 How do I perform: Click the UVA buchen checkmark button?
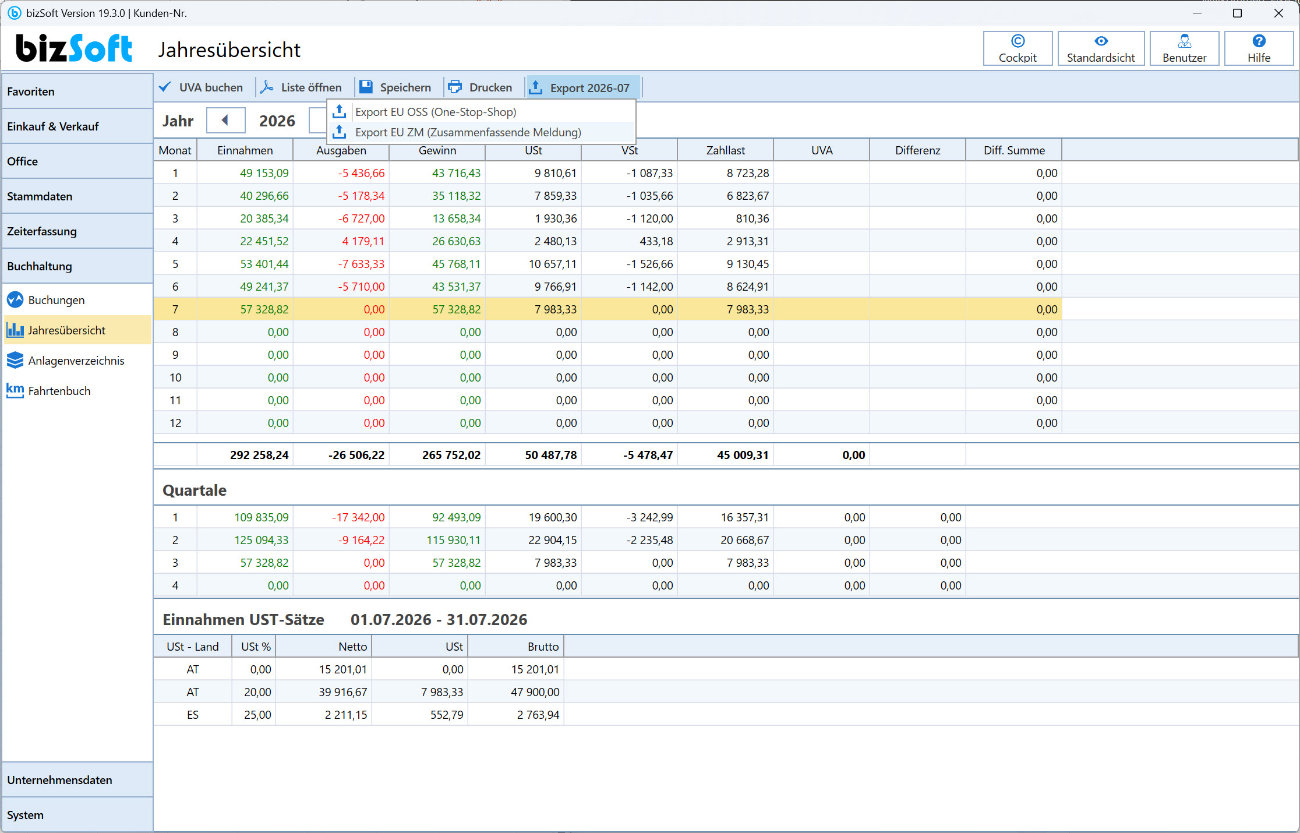(201, 87)
